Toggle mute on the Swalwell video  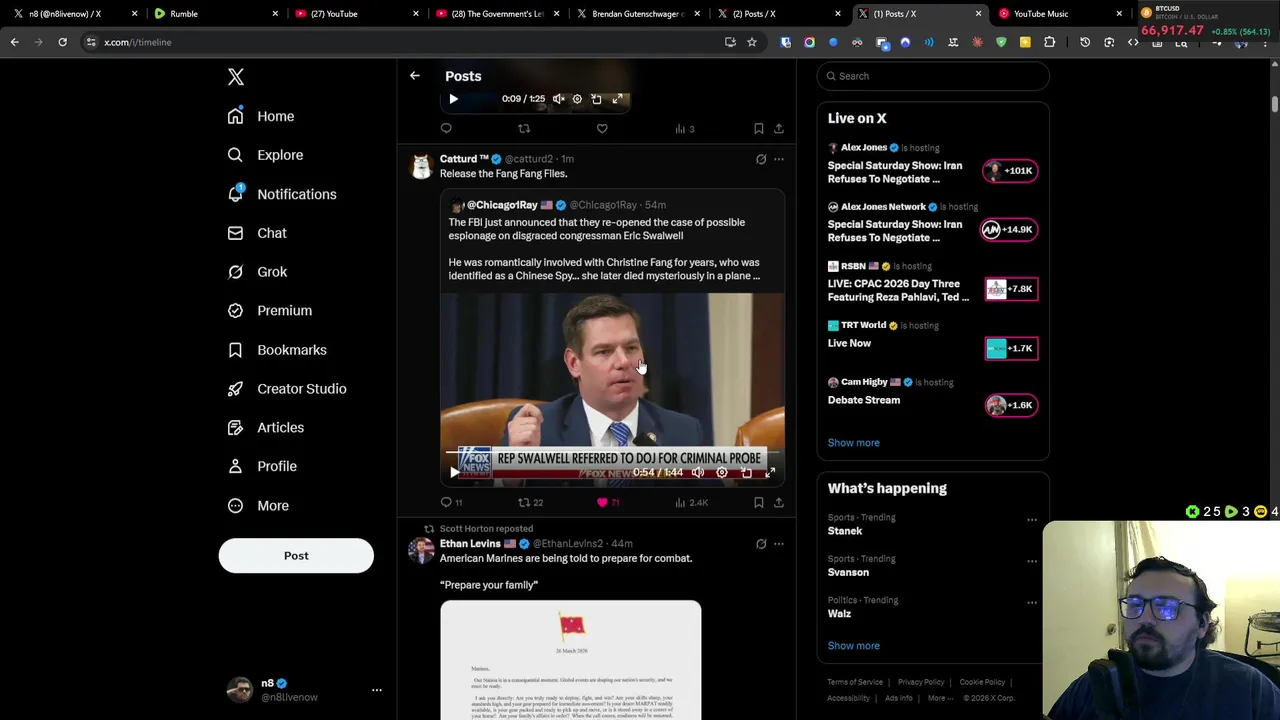(698, 472)
